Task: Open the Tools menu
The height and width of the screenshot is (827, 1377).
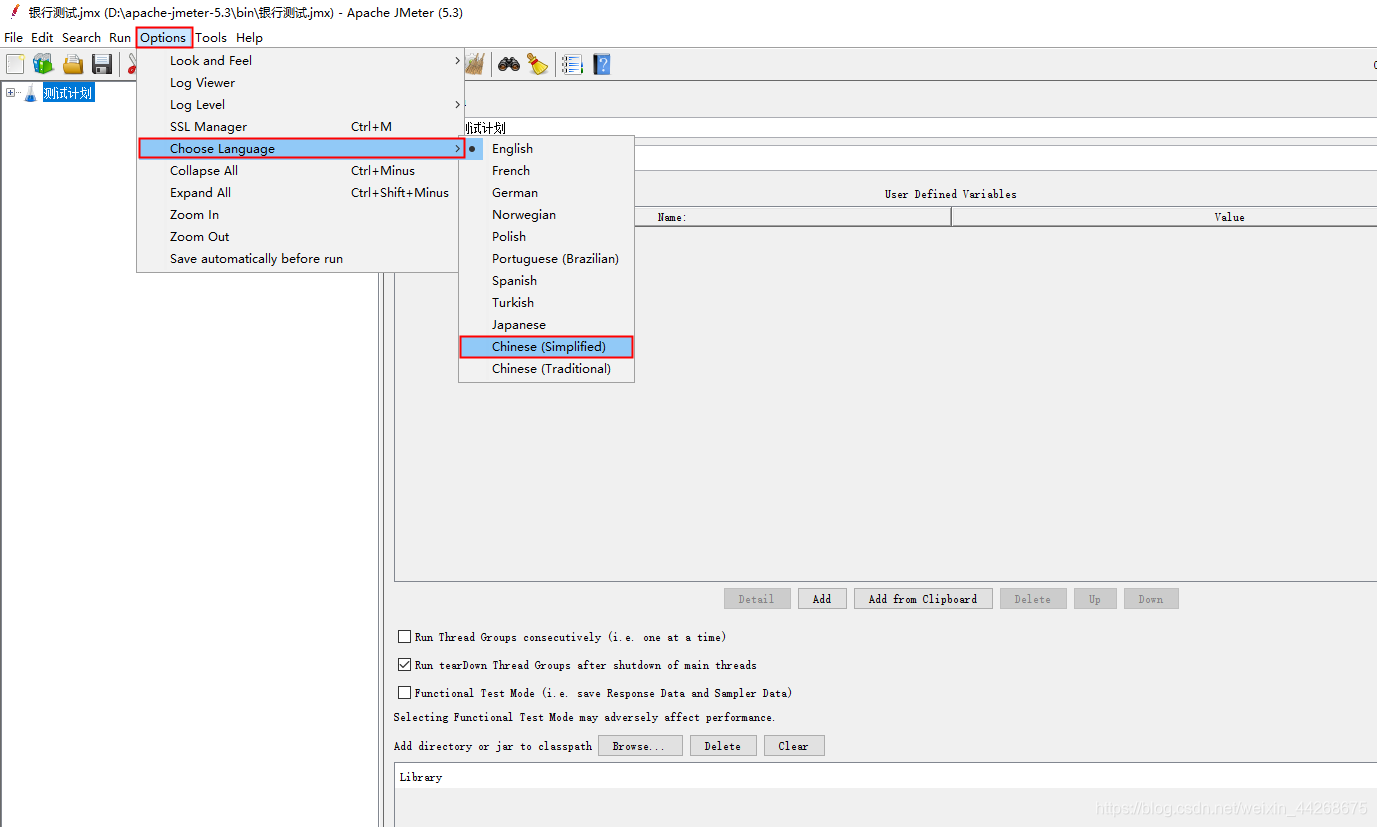Action: (211, 38)
